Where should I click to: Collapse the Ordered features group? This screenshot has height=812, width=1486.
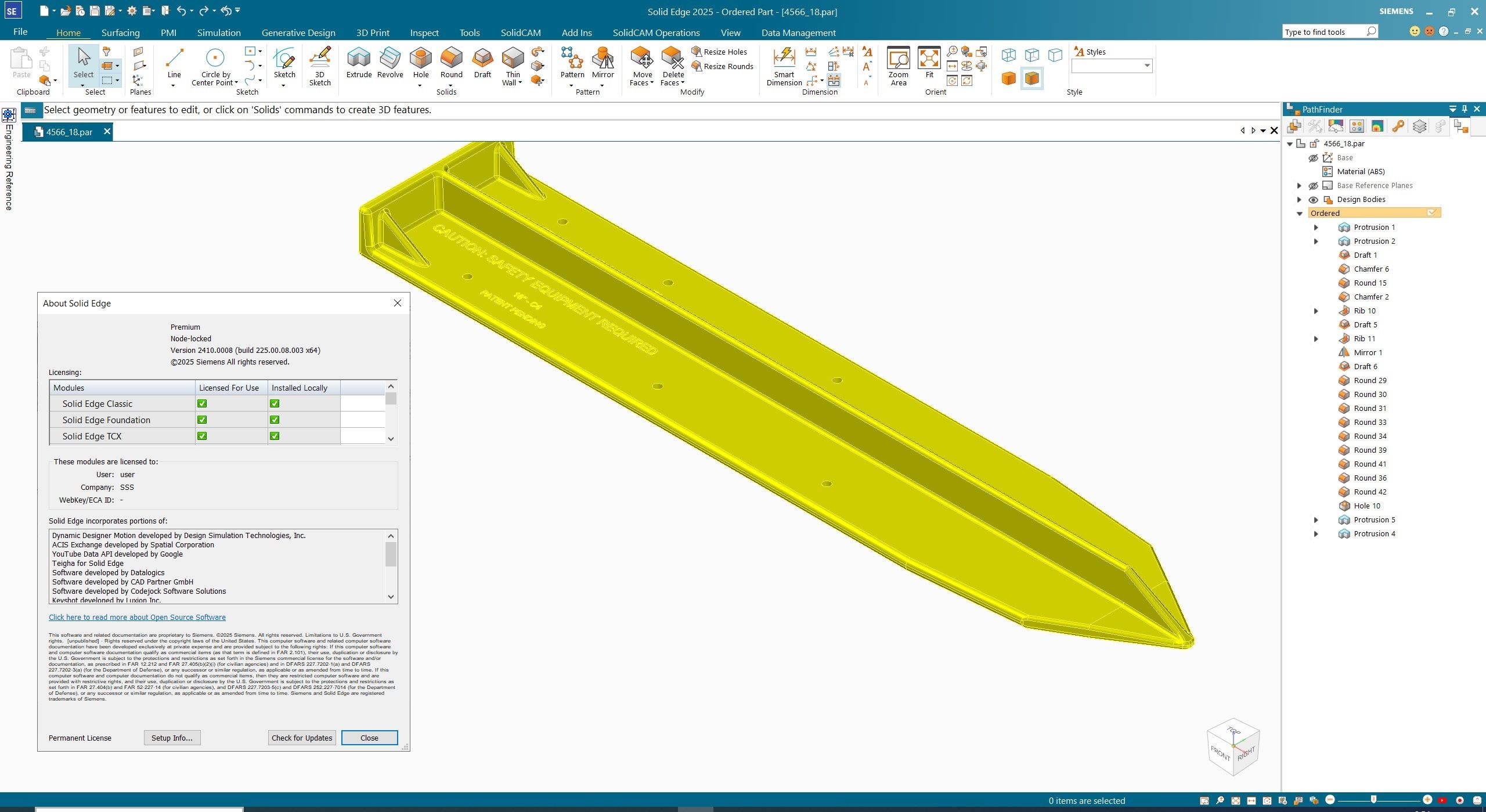(1300, 214)
